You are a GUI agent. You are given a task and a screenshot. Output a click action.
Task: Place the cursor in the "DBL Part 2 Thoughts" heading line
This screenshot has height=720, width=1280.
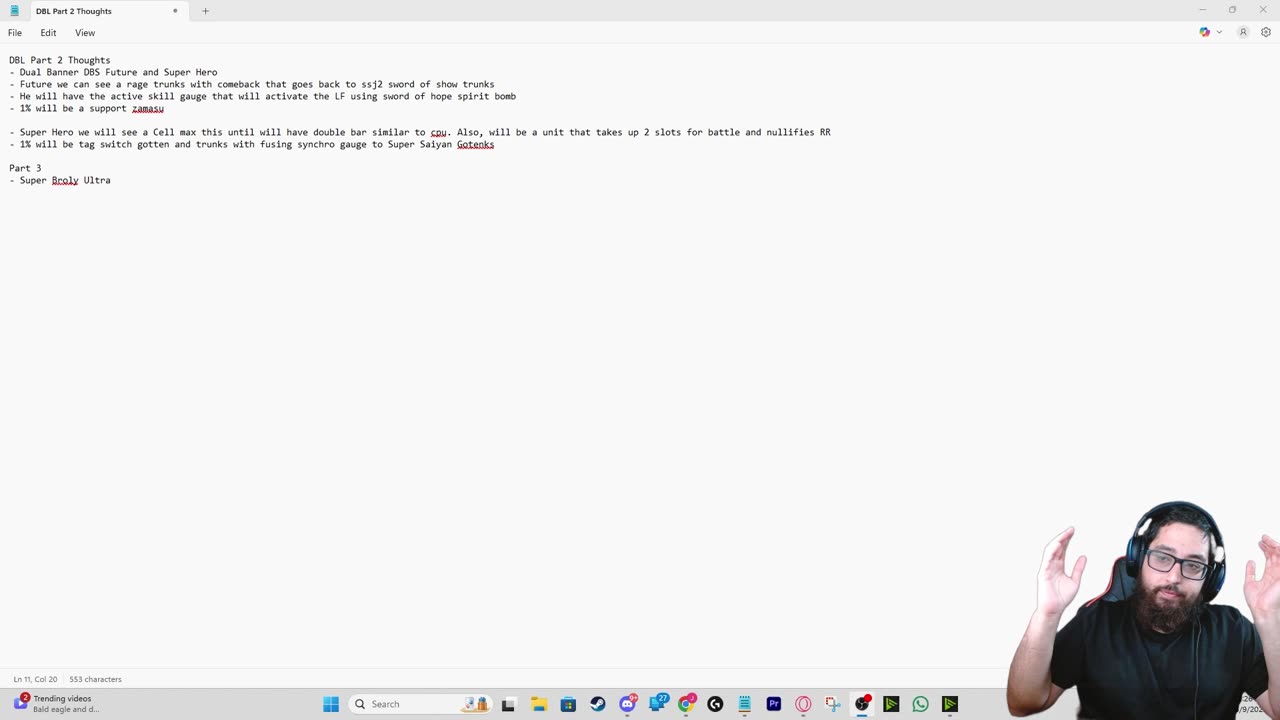point(60,60)
